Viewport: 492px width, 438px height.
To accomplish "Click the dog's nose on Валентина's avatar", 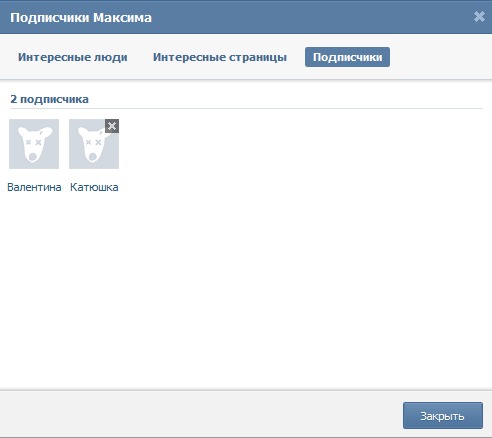I will click(33, 157).
